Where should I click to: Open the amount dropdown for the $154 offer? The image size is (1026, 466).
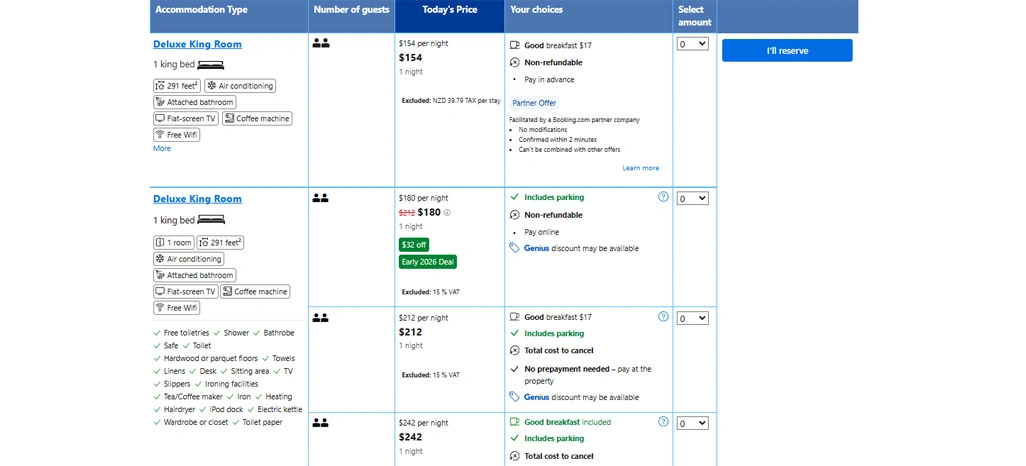pyautogui.click(x=692, y=44)
